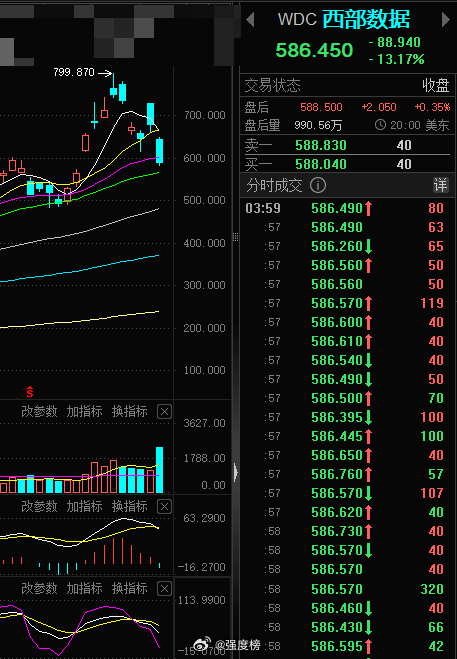Click the last cyan candlestick on chart
This screenshot has height=659, width=457.
159,151
